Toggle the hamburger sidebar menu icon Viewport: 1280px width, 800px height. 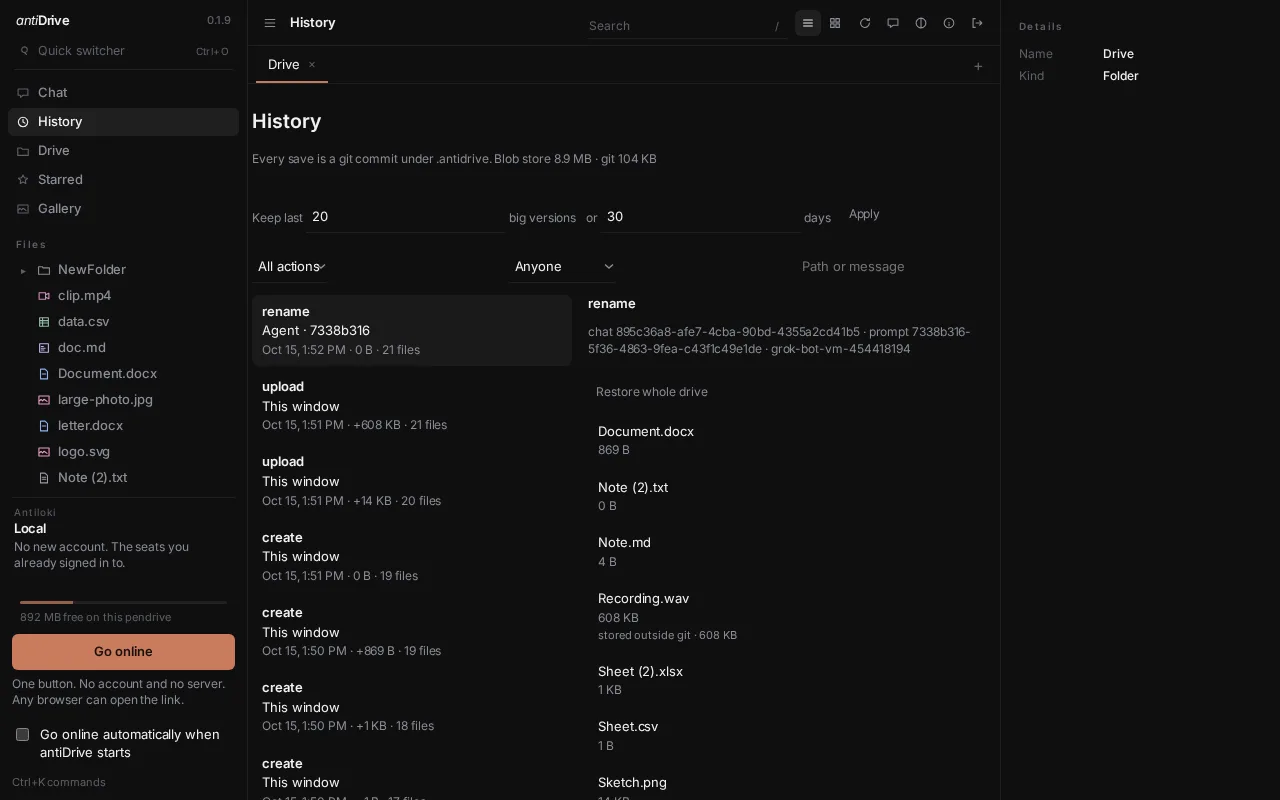(x=270, y=23)
